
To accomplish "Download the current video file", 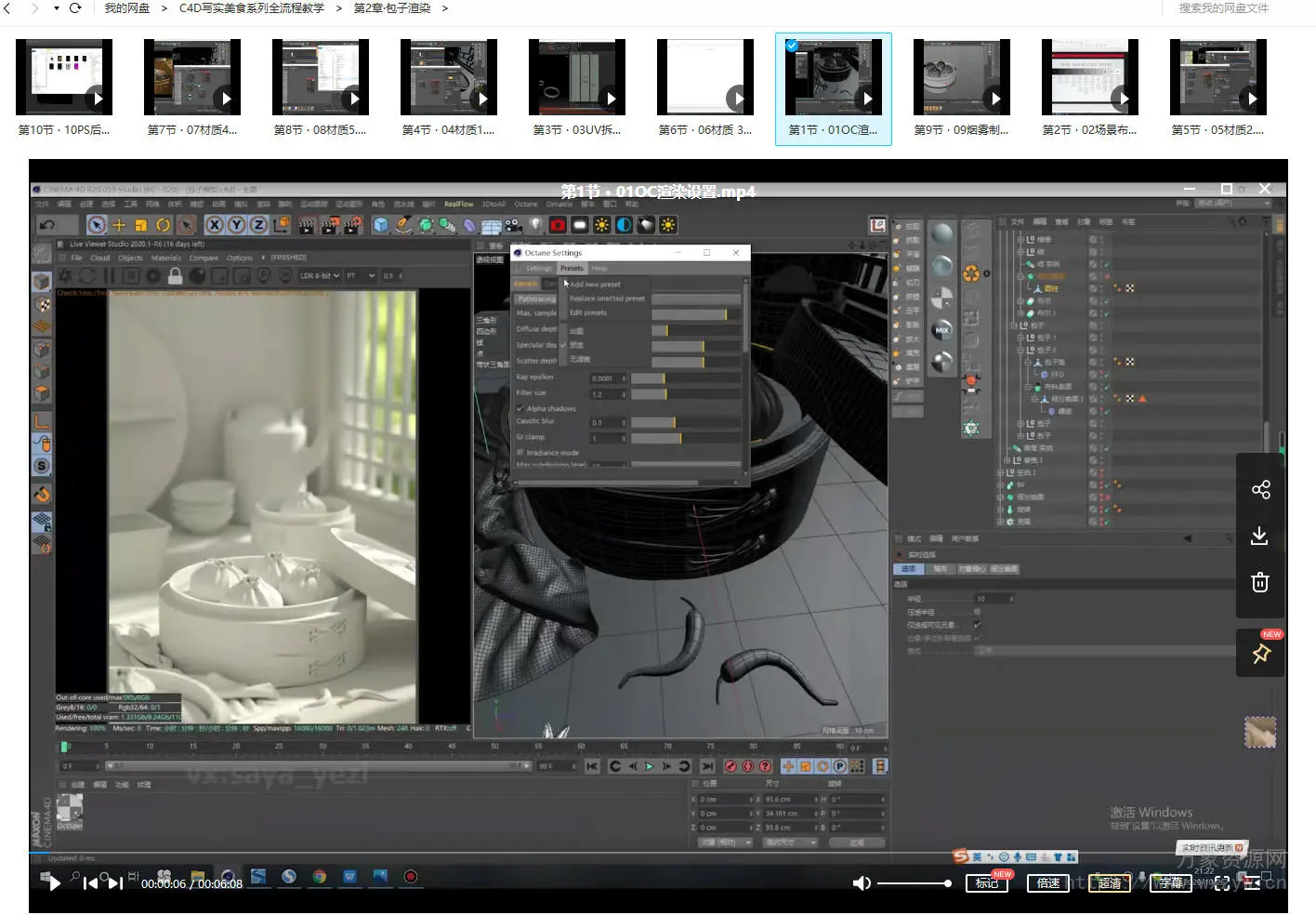I will point(1260,537).
